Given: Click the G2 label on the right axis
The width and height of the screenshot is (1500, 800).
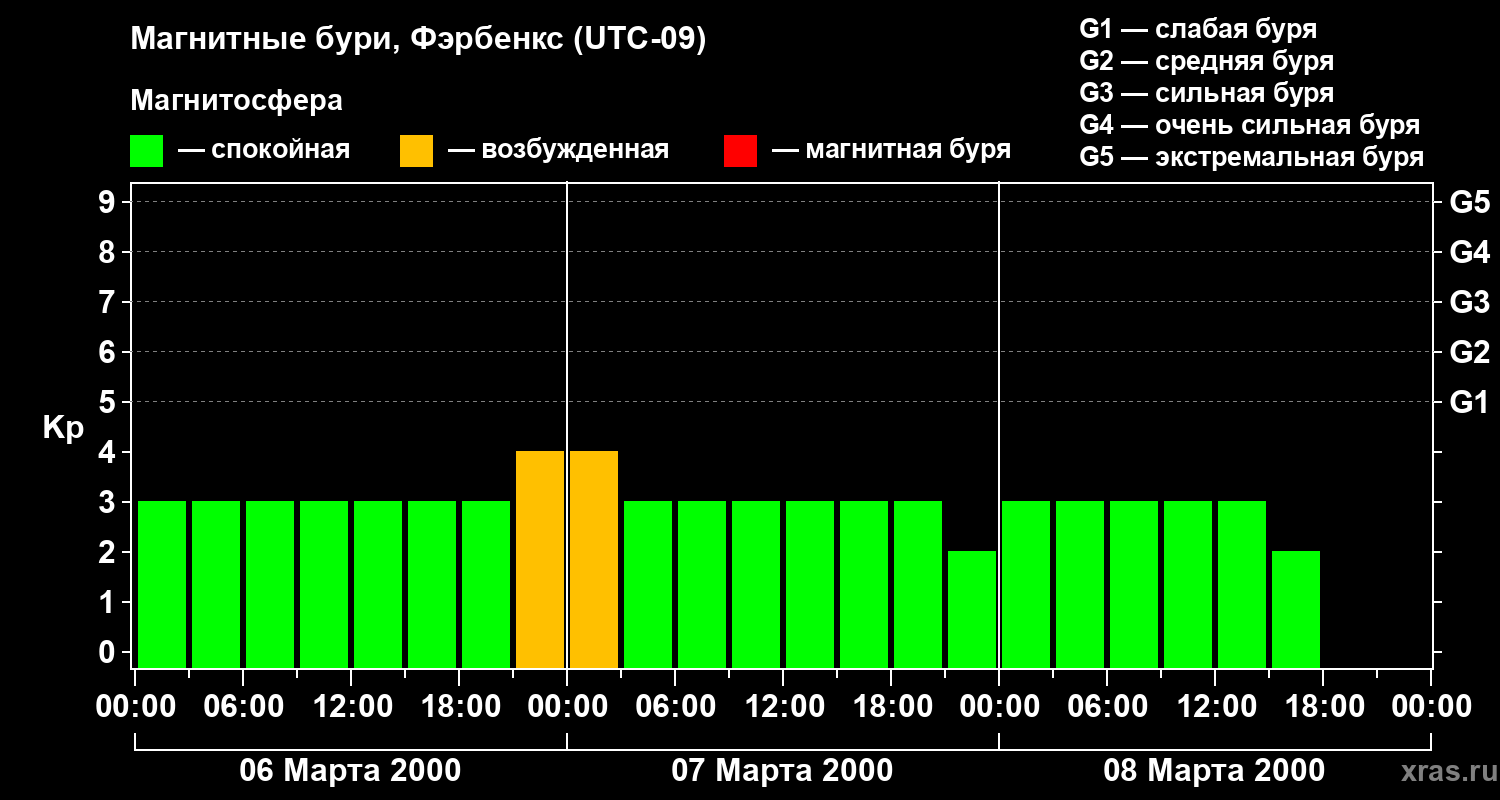Looking at the screenshot, I should tap(1469, 352).
